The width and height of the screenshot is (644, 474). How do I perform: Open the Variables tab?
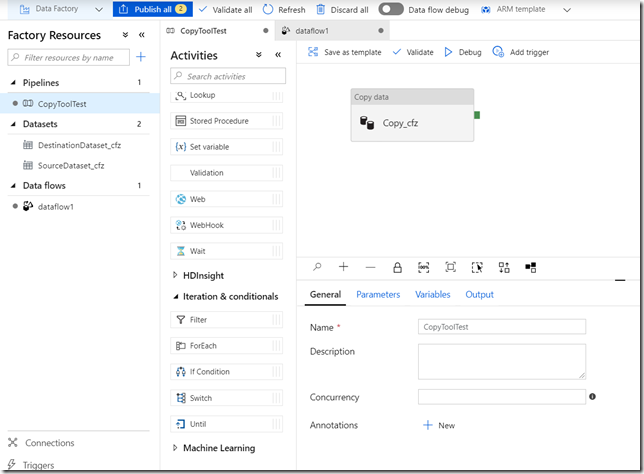pyautogui.click(x=432, y=294)
